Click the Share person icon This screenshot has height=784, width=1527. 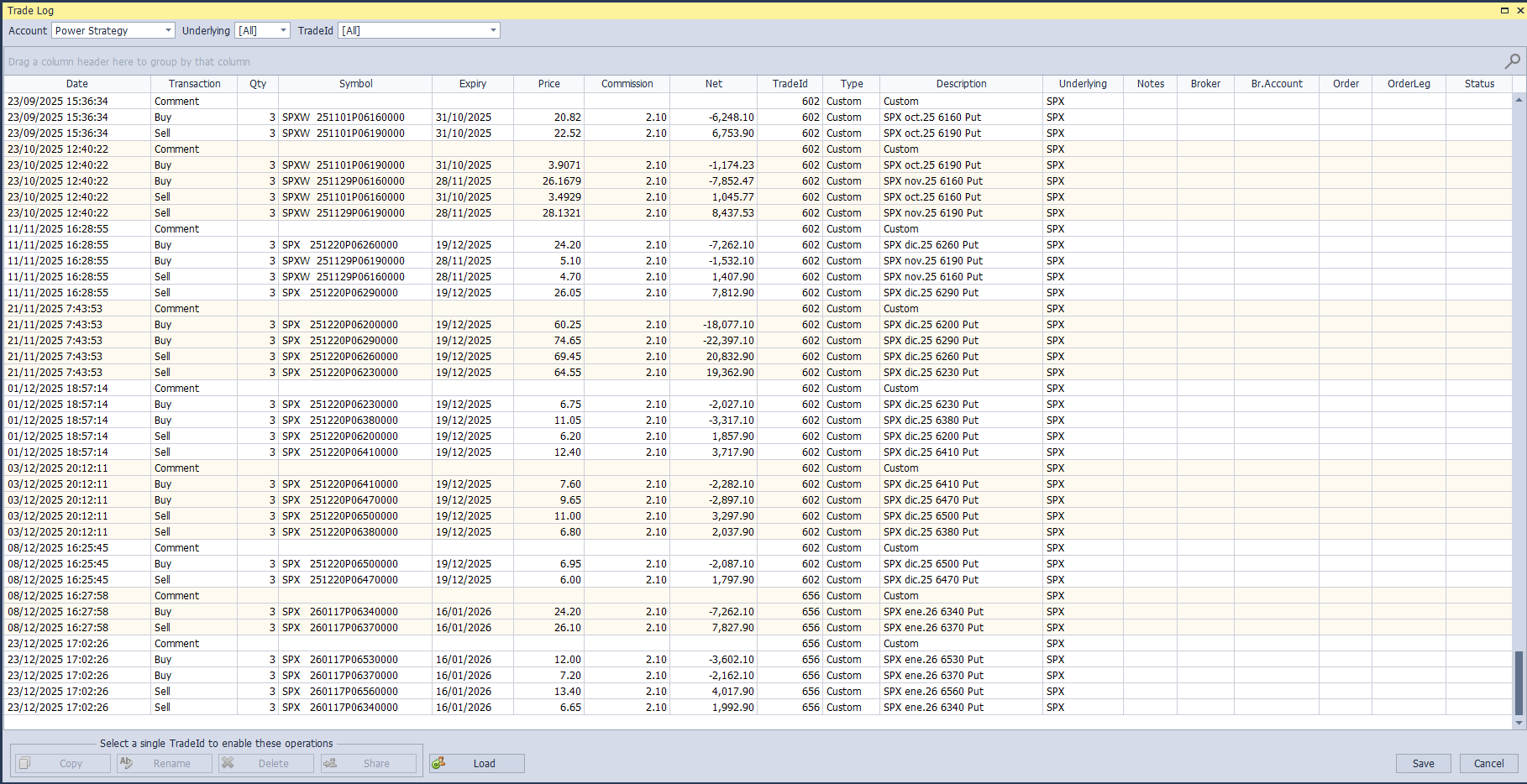click(329, 762)
